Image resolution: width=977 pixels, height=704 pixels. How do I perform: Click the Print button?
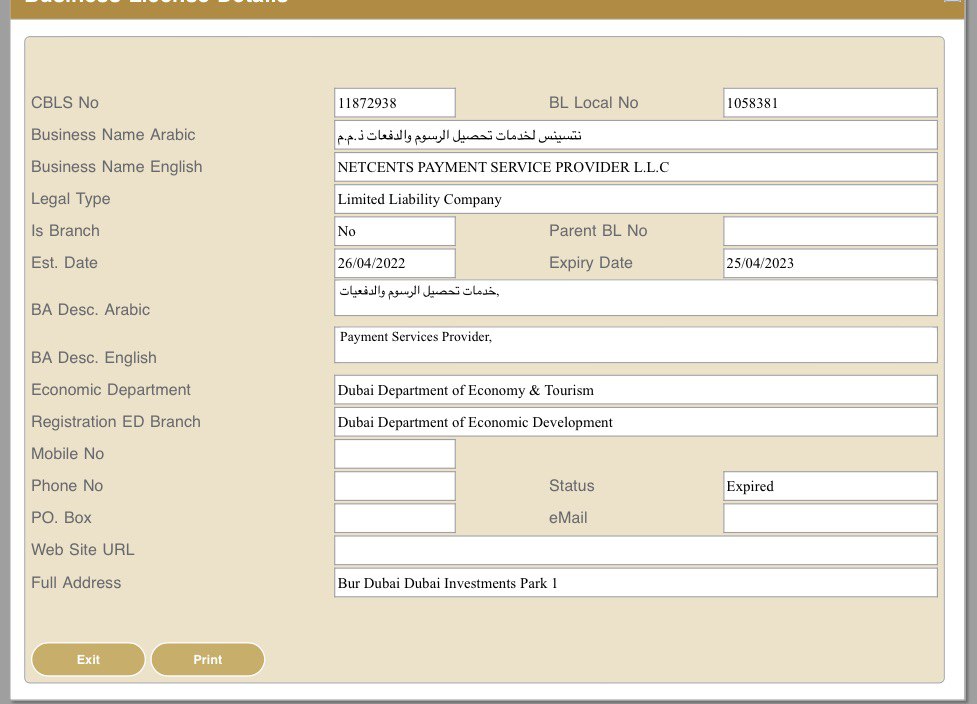pyautogui.click(x=207, y=659)
